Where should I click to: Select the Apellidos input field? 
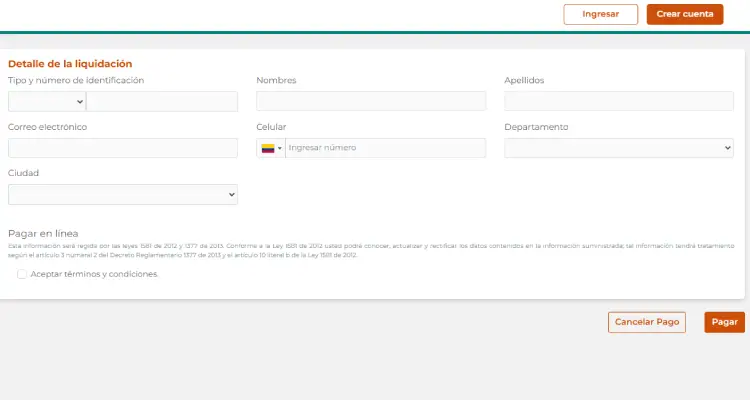[x=618, y=101]
